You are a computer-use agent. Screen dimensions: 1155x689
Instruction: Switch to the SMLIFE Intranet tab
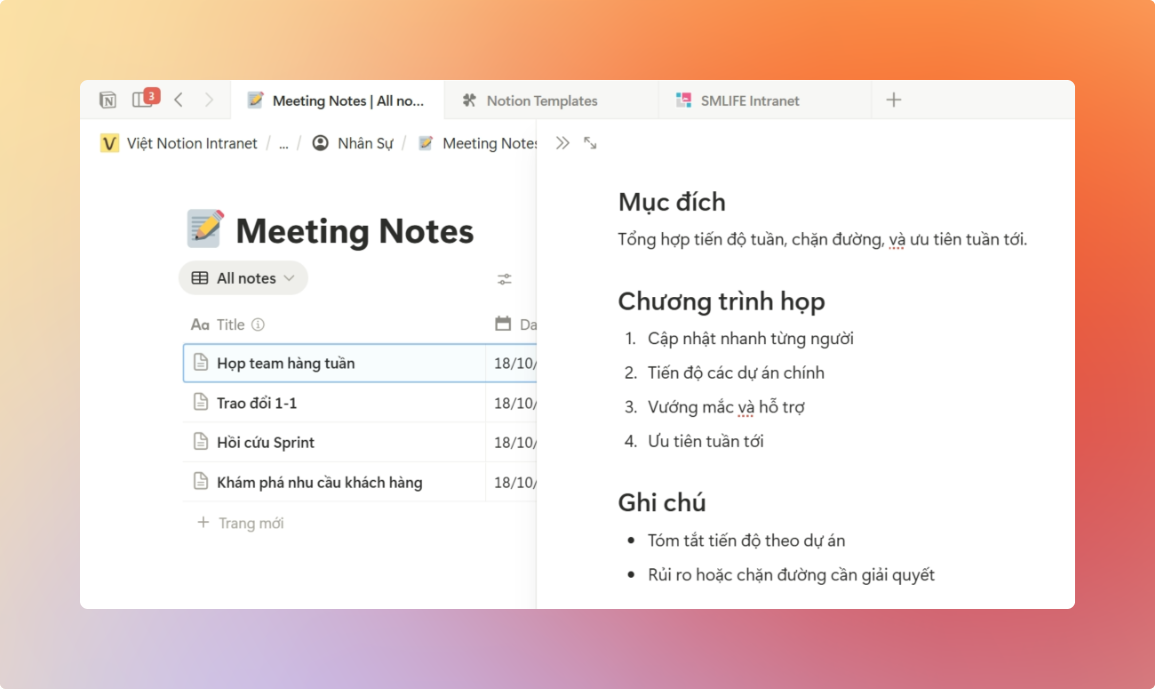(749, 101)
